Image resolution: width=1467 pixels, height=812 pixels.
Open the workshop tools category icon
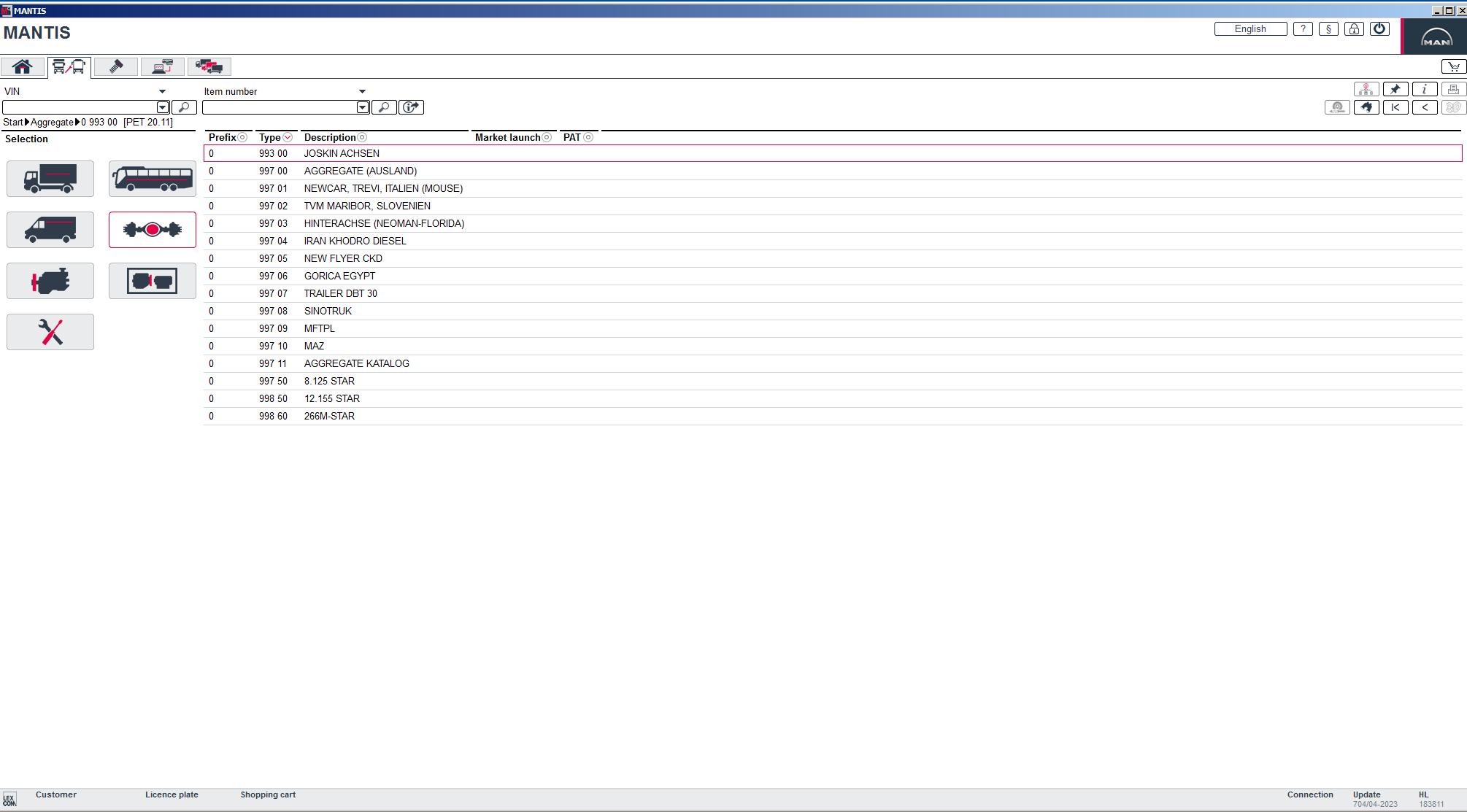[x=50, y=331]
